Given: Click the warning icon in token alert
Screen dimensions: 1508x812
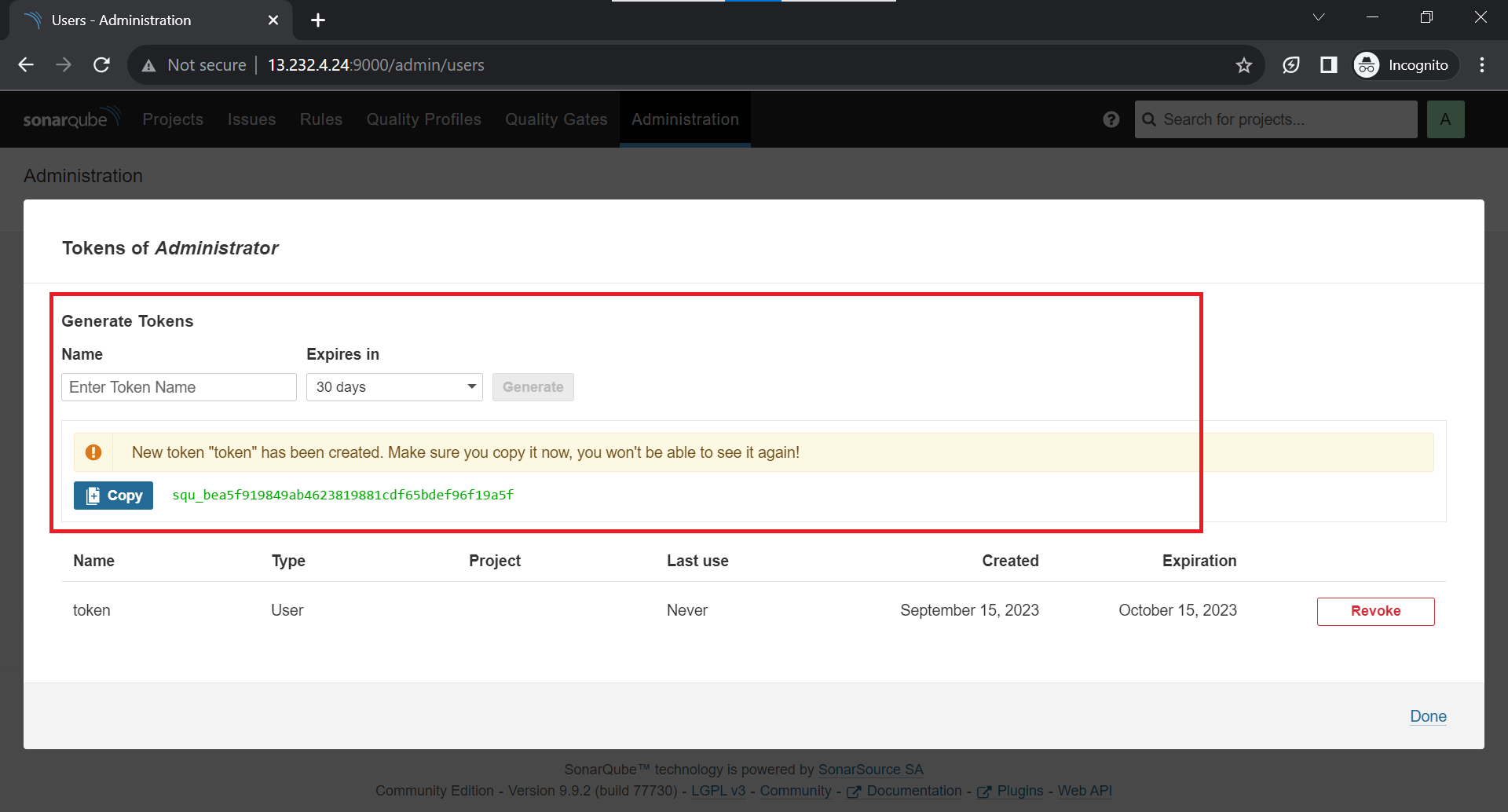Looking at the screenshot, I should point(93,452).
